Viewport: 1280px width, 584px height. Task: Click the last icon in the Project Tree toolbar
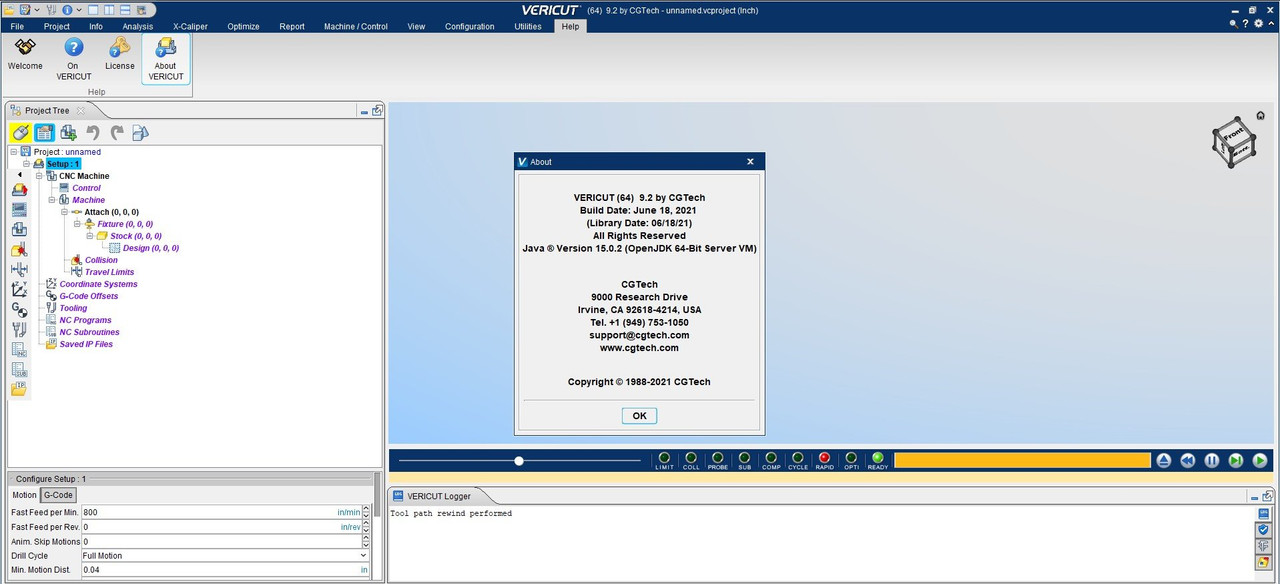click(x=141, y=132)
